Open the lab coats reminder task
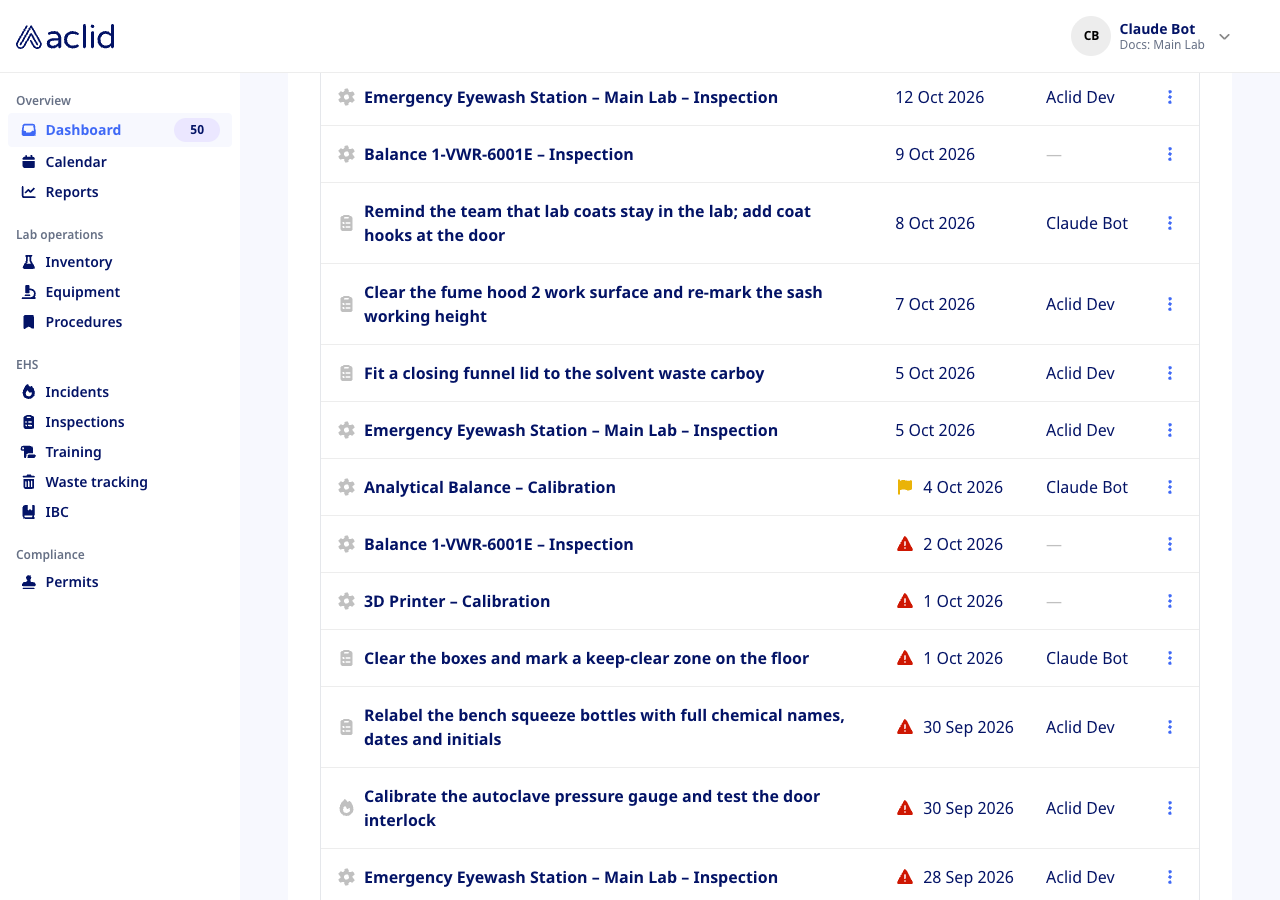The height and width of the screenshot is (900, 1280). click(587, 223)
